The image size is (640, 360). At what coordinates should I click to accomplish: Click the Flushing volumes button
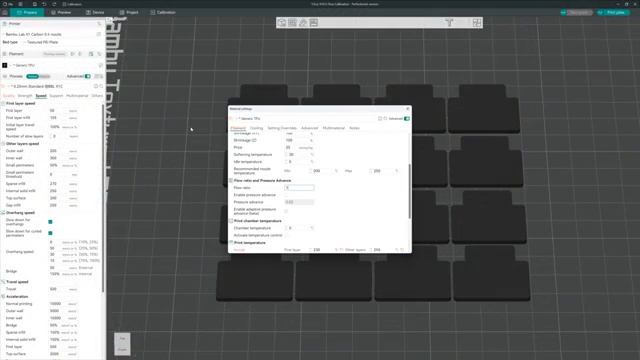coord(54,54)
